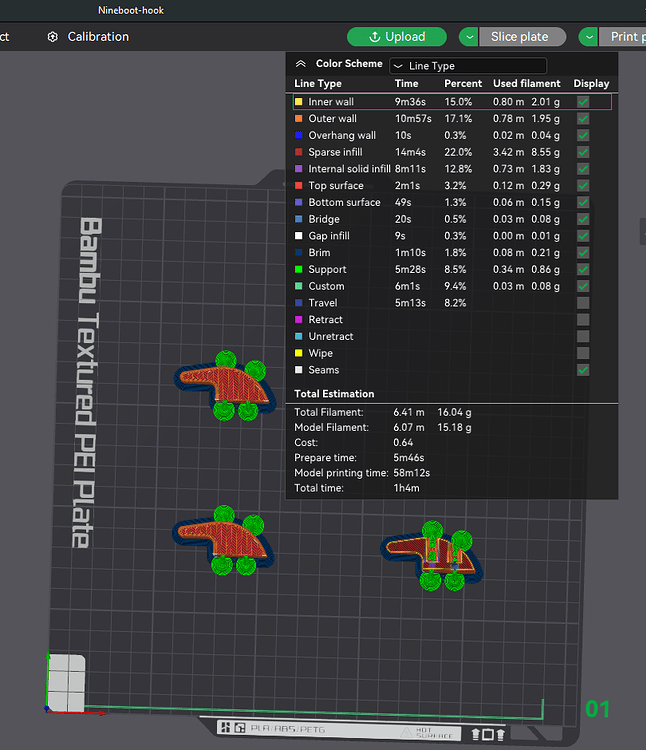Enable Retract display checkbox
646x750 pixels.
583,320
